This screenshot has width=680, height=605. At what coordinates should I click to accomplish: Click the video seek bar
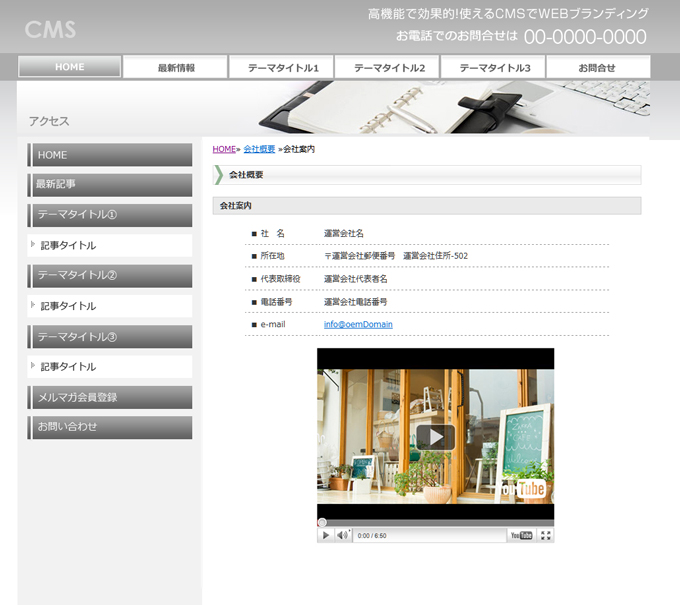click(435, 522)
